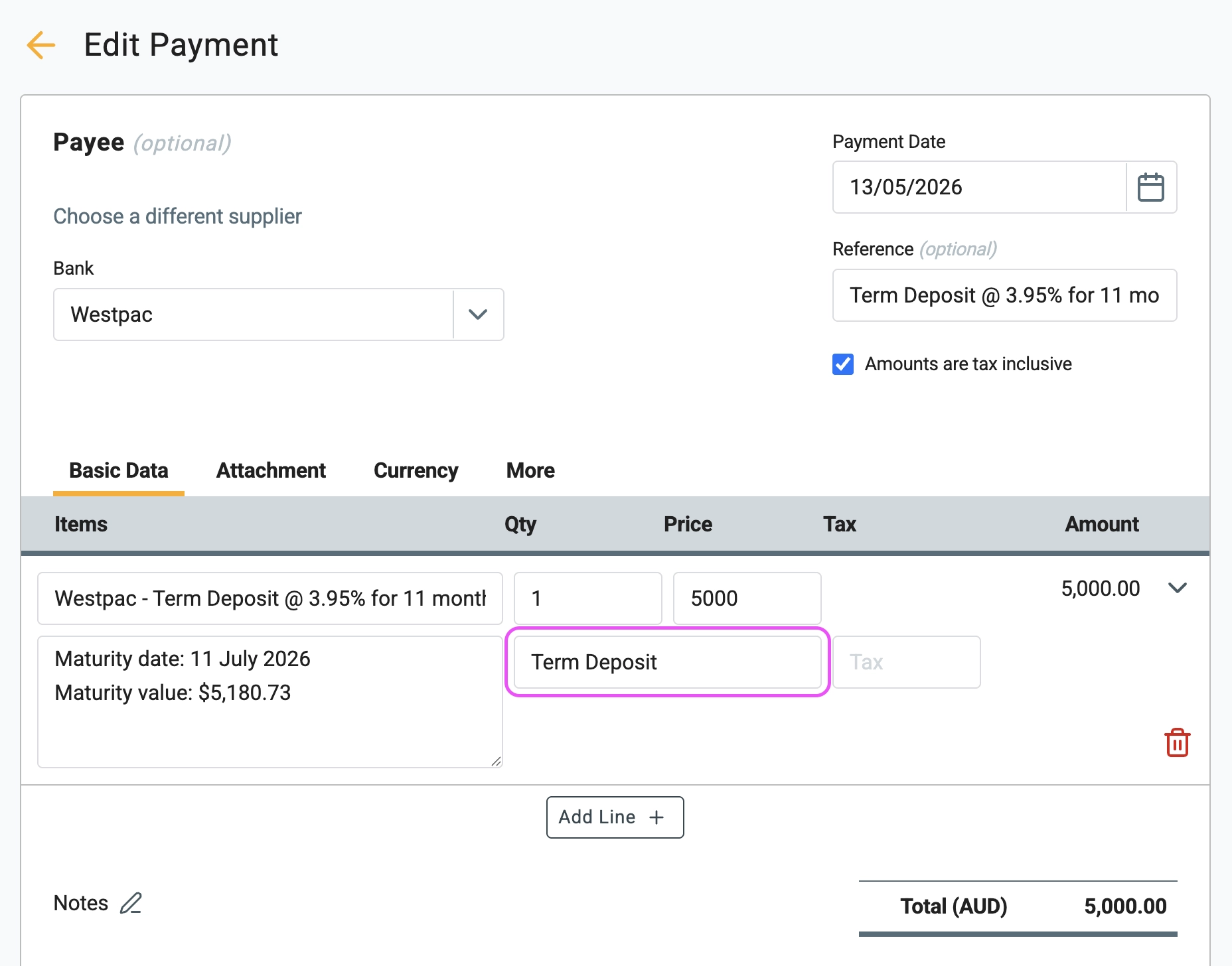Click the Total (AUD) label
Viewport: 1232px width, 966px height.
954,906
